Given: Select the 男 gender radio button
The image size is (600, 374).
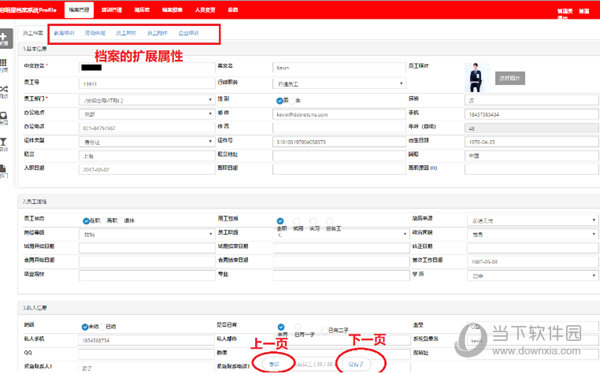Looking at the screenshot, I should pos(279,101).
